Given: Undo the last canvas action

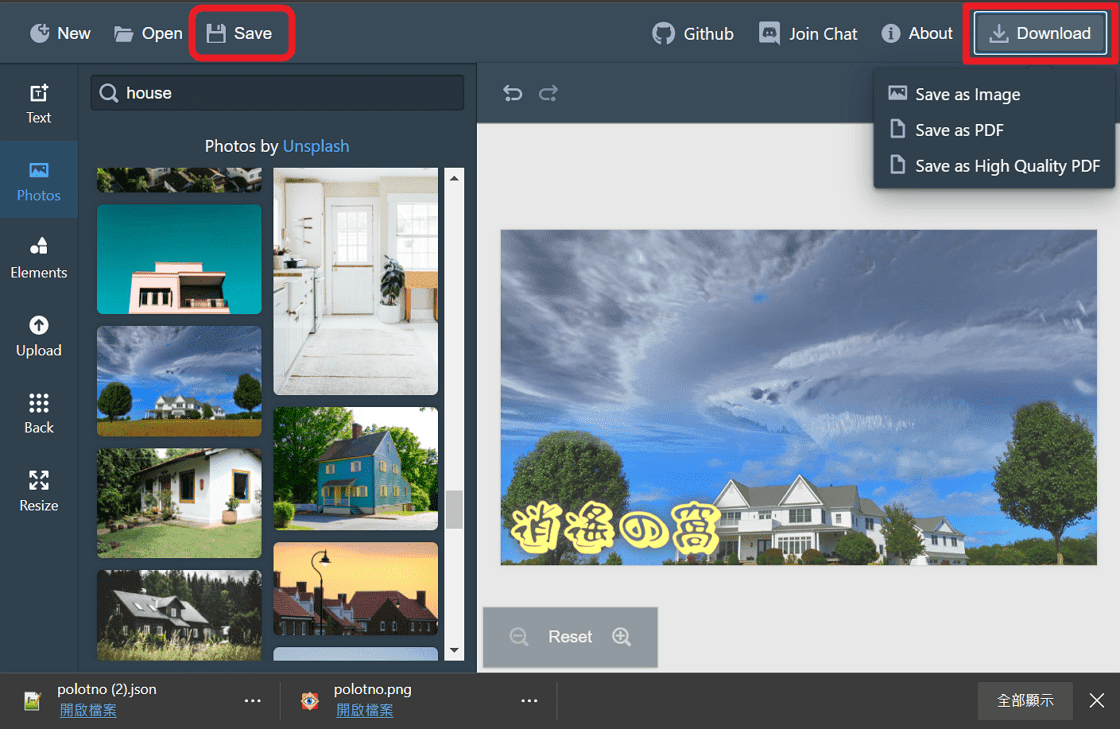Looking at the screenshot, I should click(512, 93).
